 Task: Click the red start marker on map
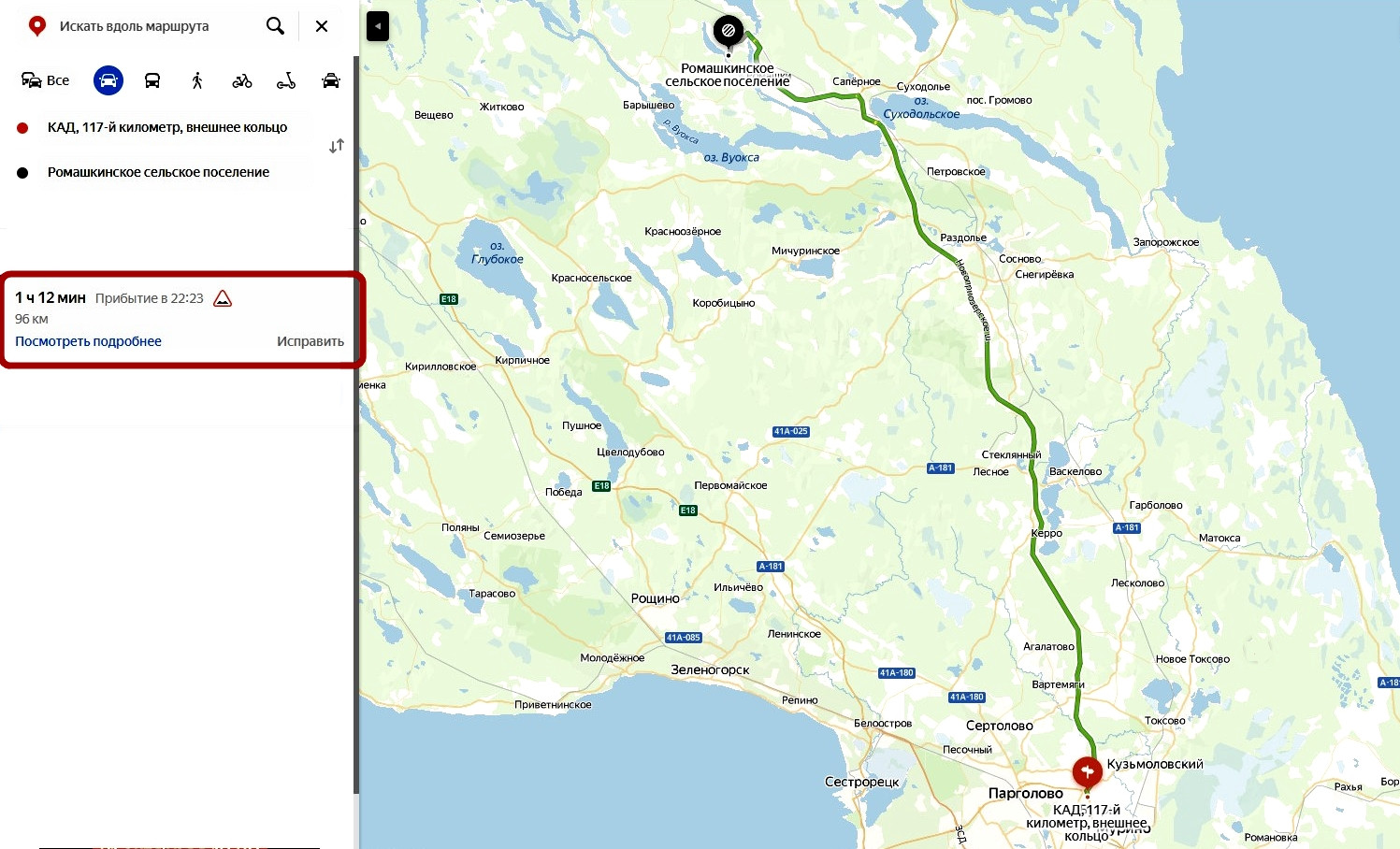1087,772
